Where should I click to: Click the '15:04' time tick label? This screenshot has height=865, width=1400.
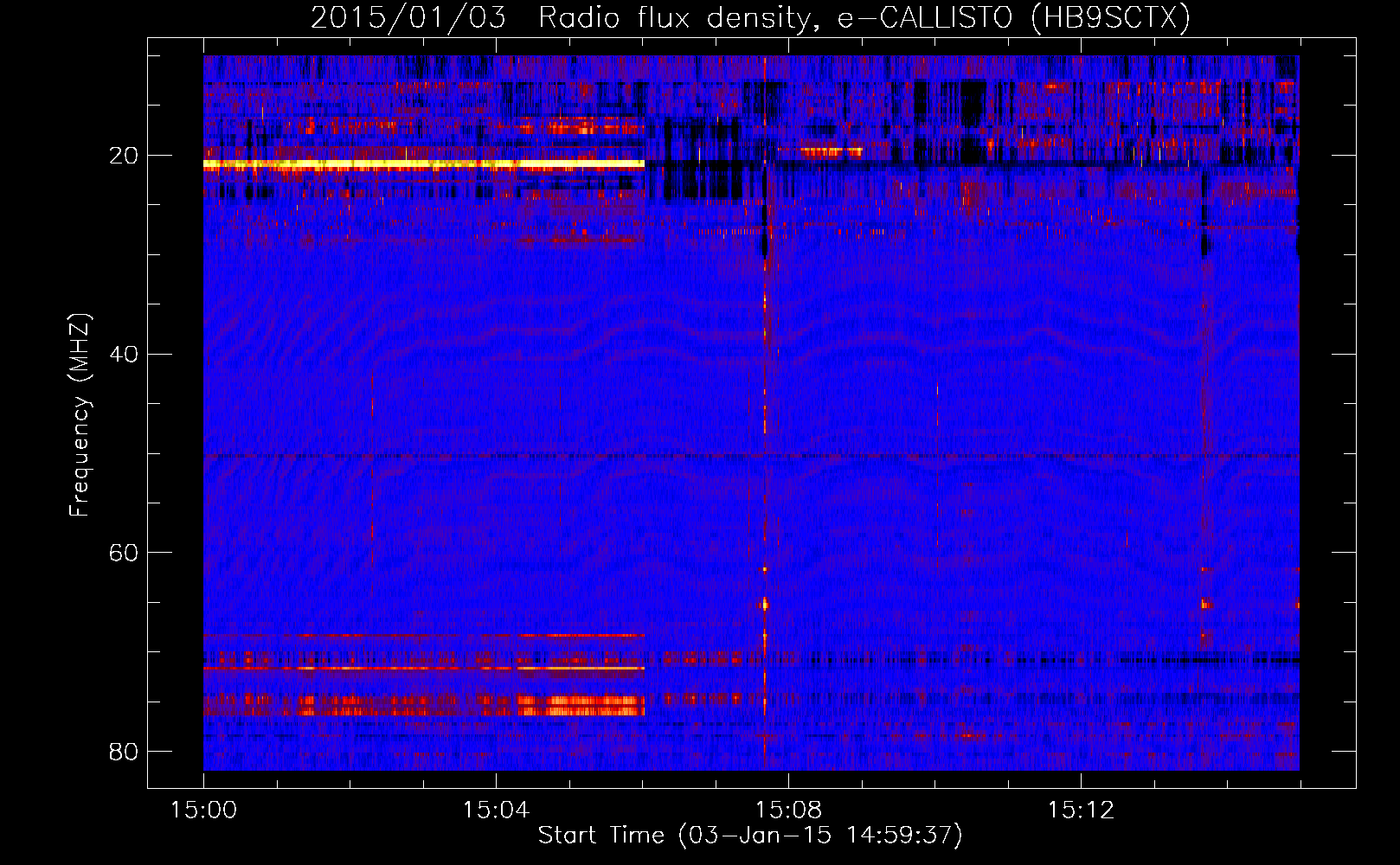496,811
